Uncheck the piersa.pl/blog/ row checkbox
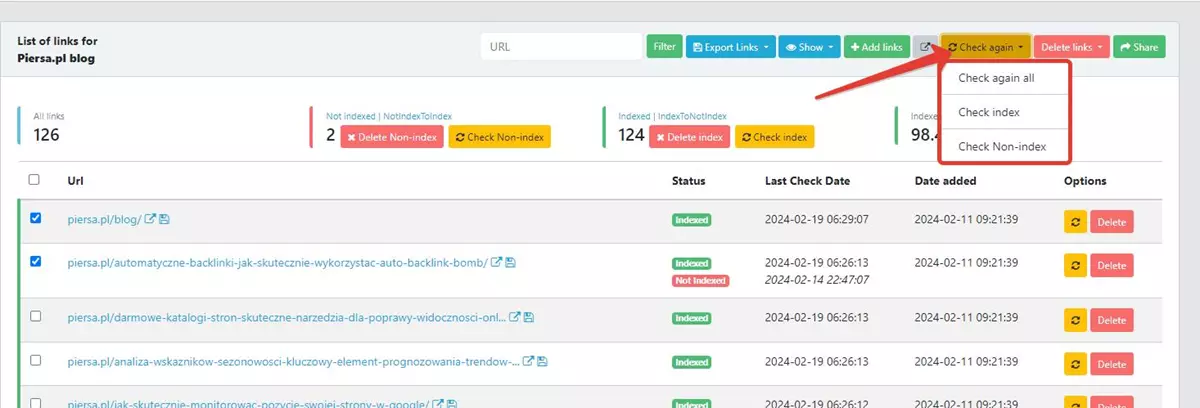Screen dimensions: 1200x408 coord(35,218)
